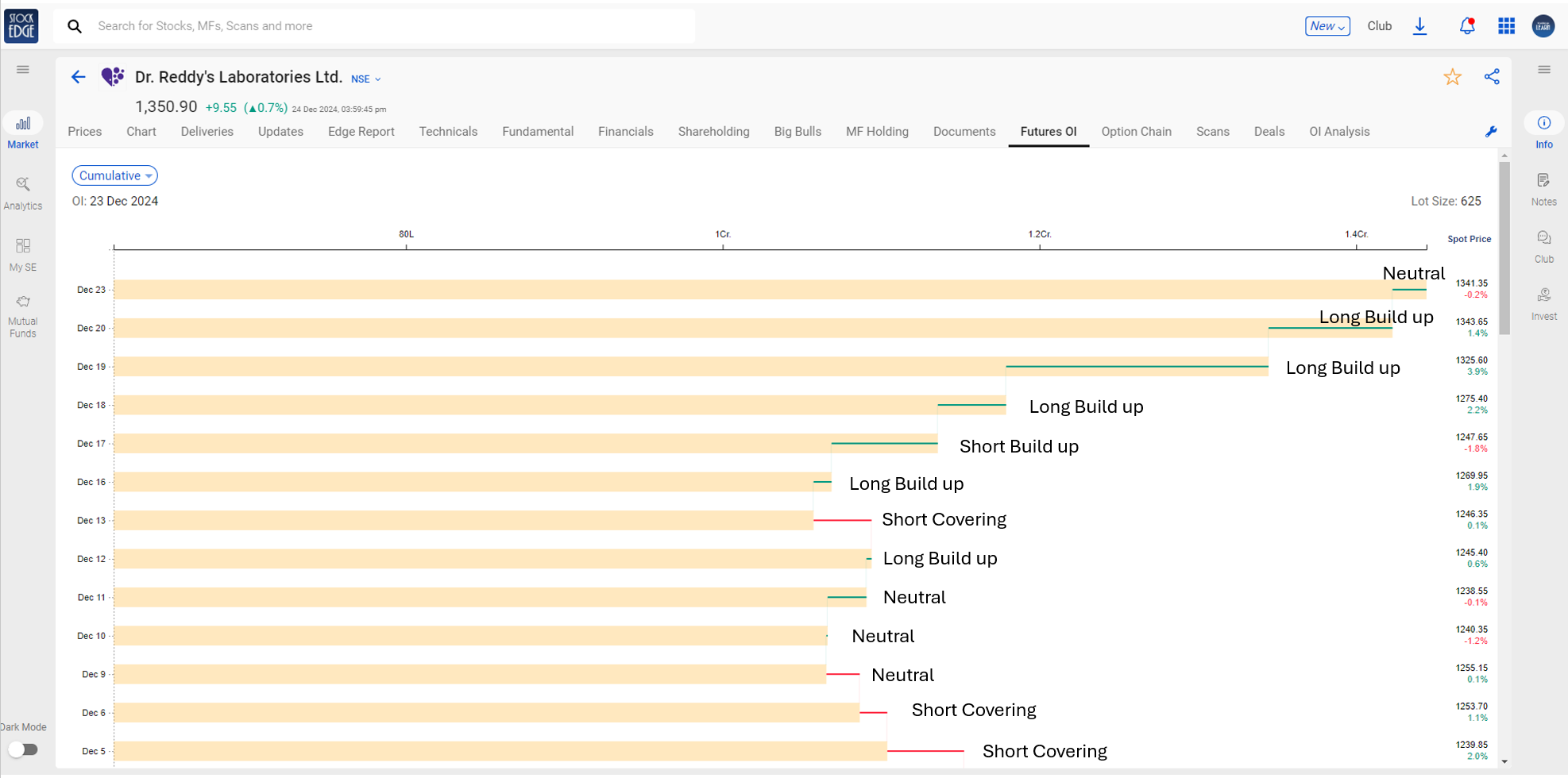This screenshot has width=1568, height=778.
Task: Expand the New dropdown in the header
Action: tap(1327, 26)
